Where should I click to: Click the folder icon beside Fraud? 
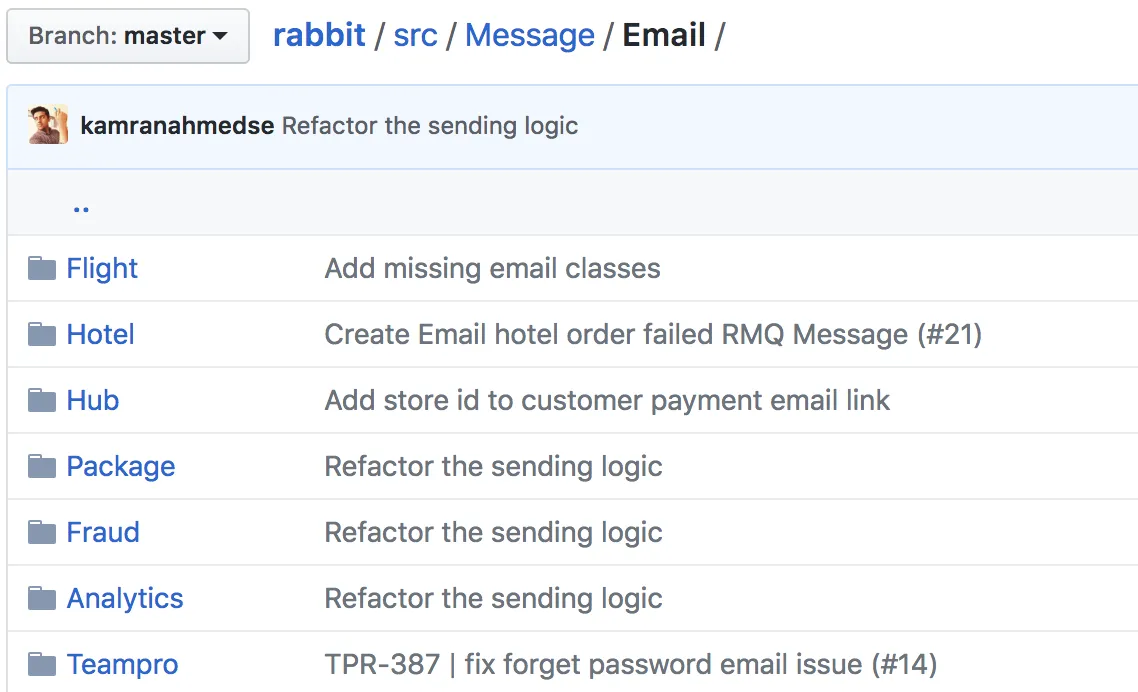coord(43,531)
